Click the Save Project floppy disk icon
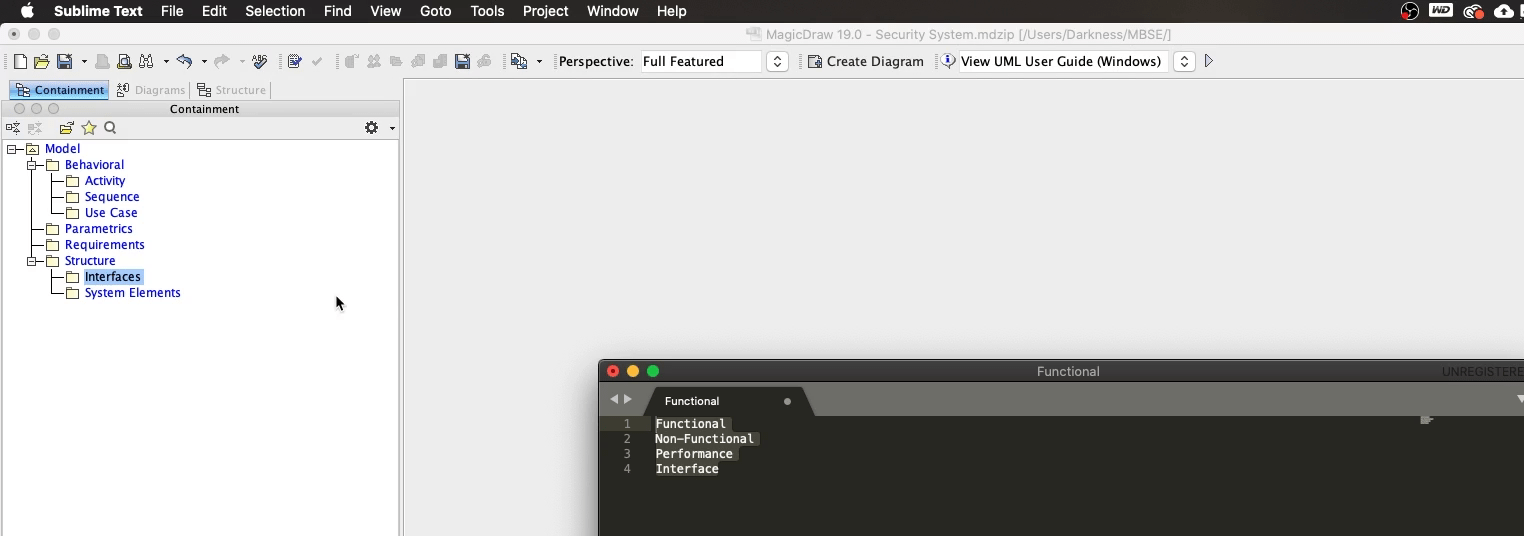 [64, 62]
